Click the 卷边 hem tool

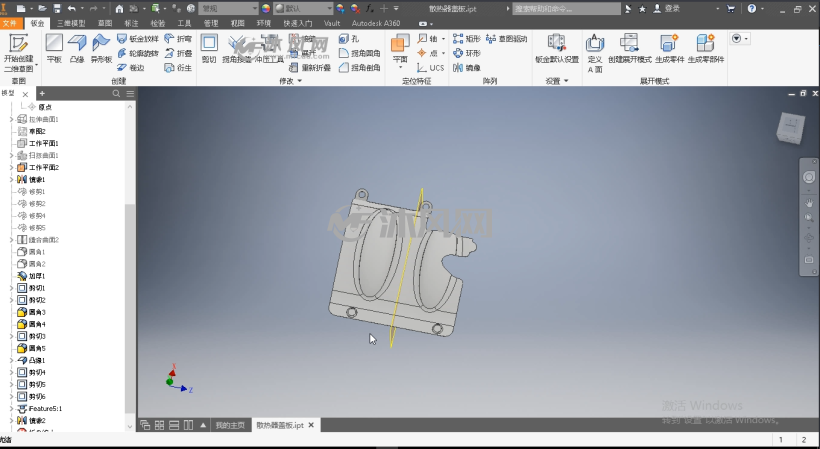coord(131,67)
